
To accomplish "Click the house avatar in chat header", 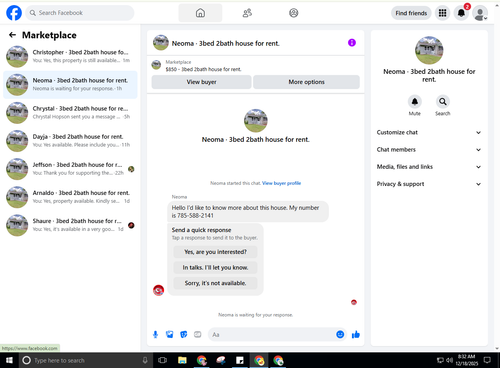I will coord(161,43).
